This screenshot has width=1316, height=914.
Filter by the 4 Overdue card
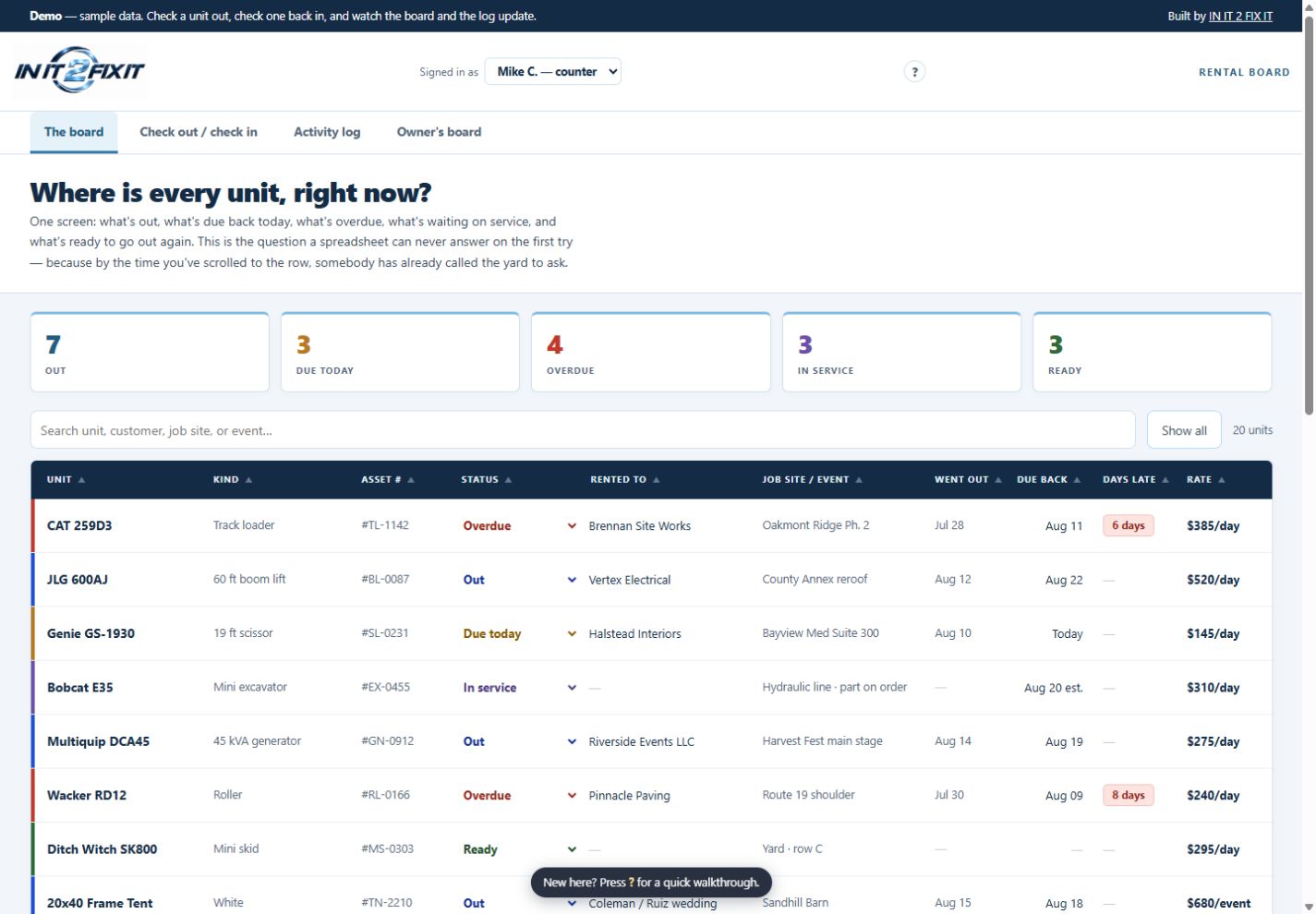651,353
